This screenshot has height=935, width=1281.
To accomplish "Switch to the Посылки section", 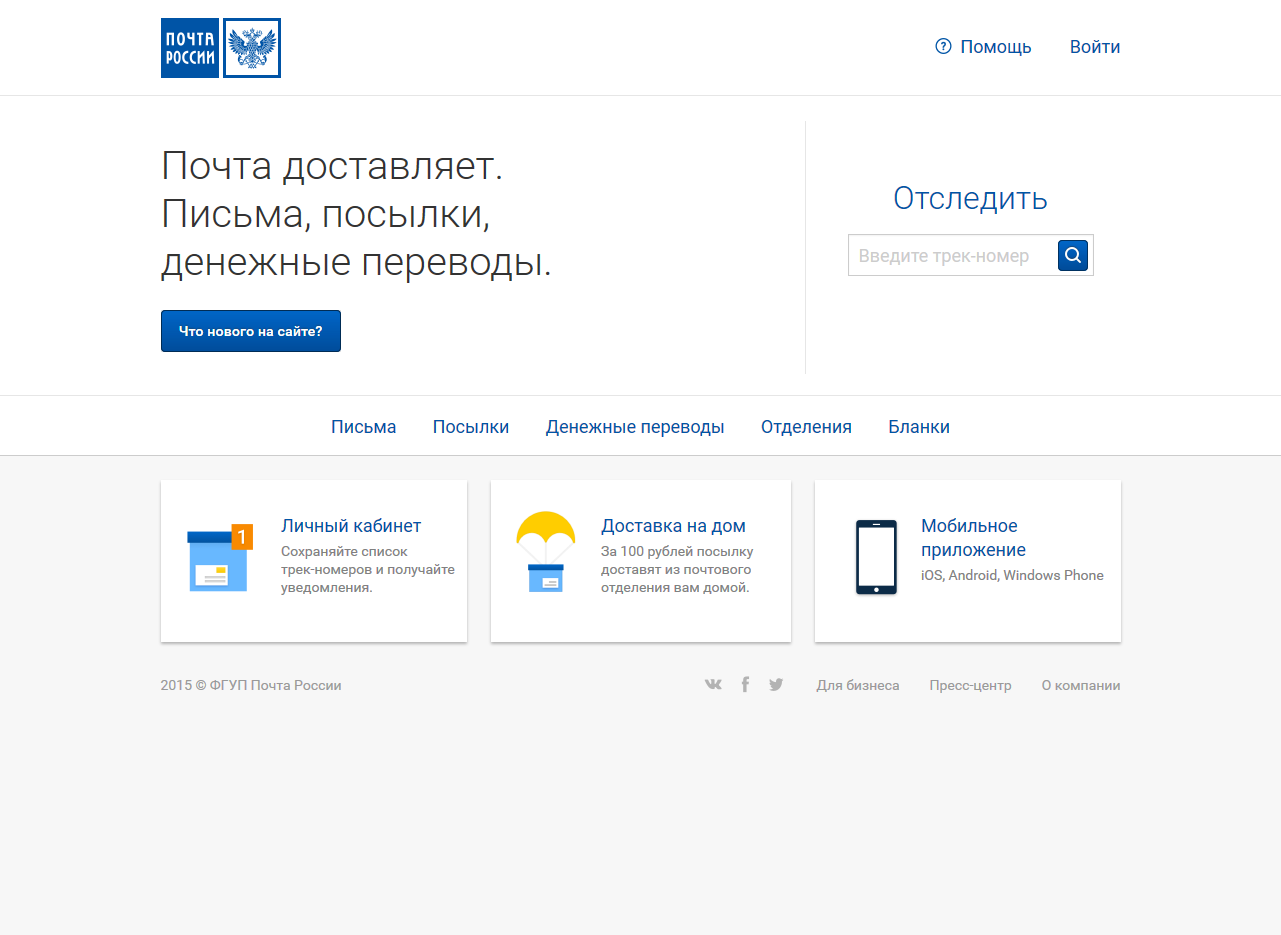I will coord(471,426).
